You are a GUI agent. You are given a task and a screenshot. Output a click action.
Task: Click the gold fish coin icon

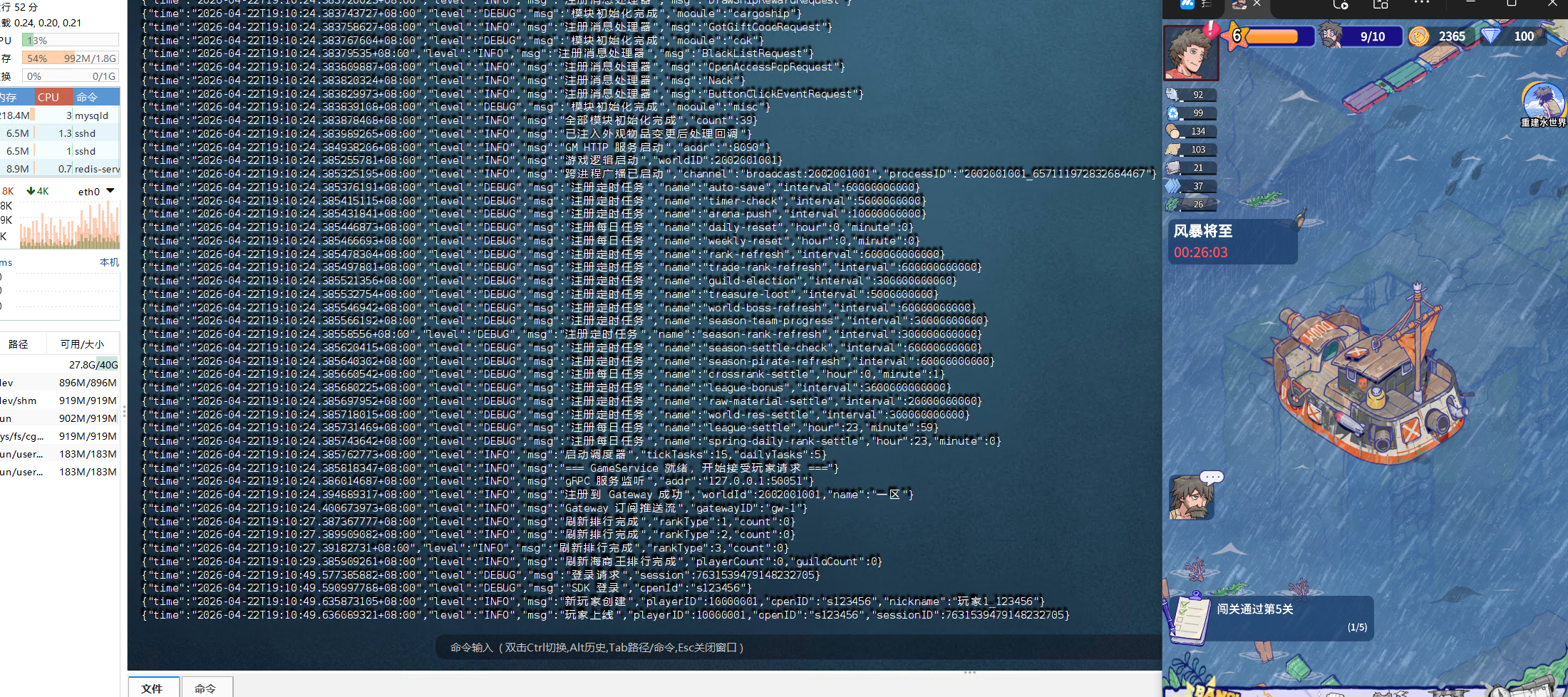pyautogui.click(x=1418, y=36)
